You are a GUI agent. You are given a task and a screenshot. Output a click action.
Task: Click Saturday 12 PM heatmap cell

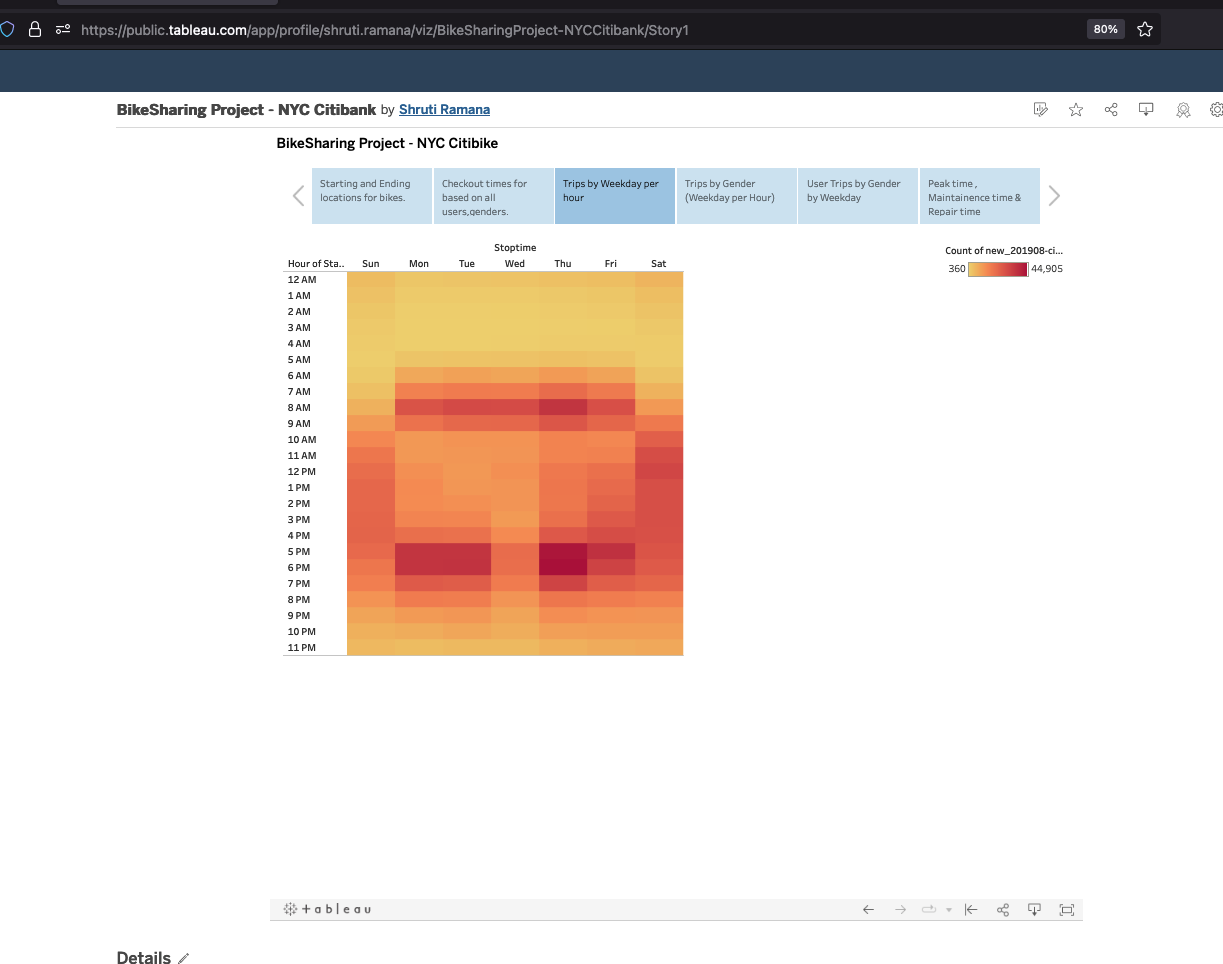[x=659, y=472]
